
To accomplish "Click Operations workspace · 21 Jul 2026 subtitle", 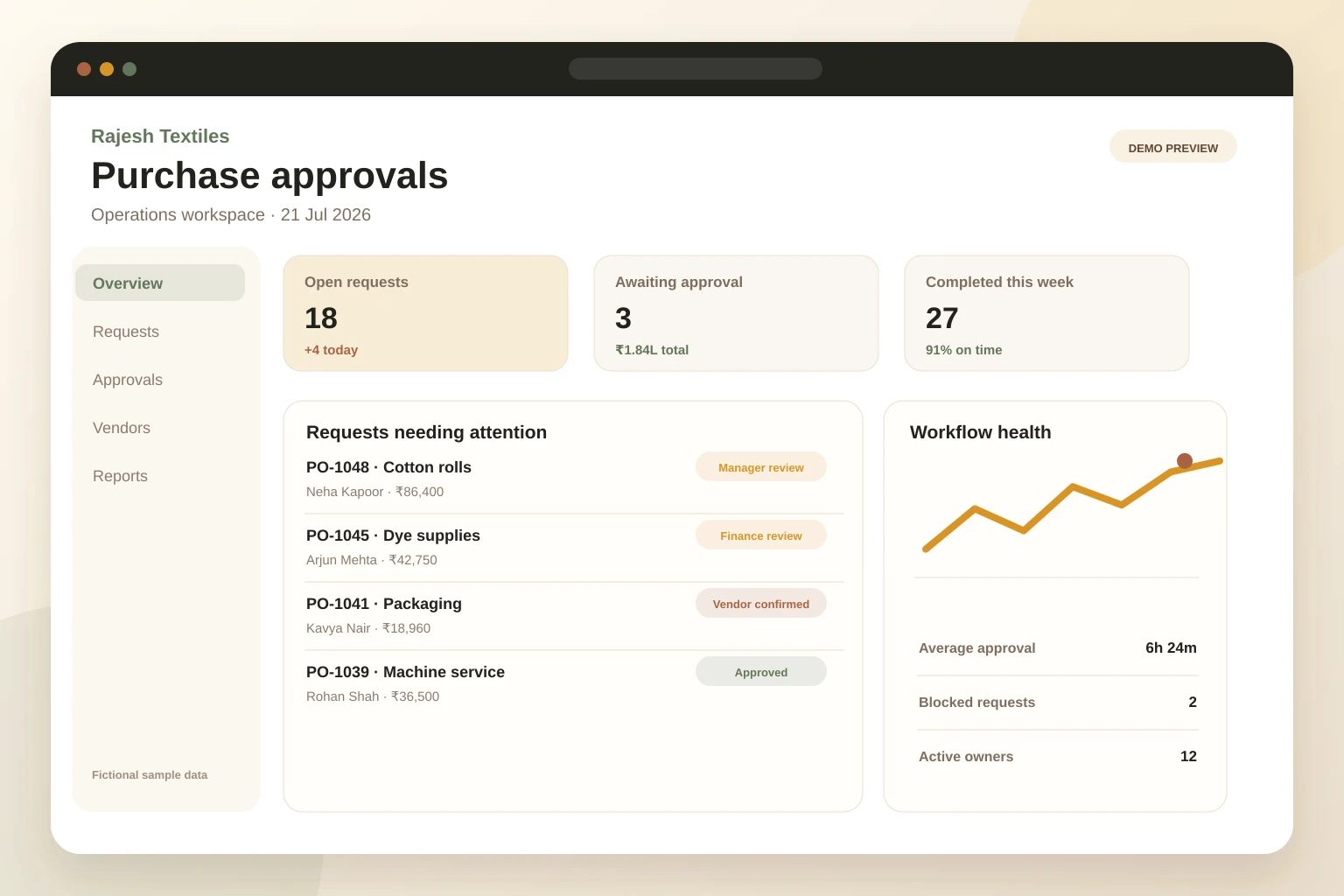I will tap(231, 215).
